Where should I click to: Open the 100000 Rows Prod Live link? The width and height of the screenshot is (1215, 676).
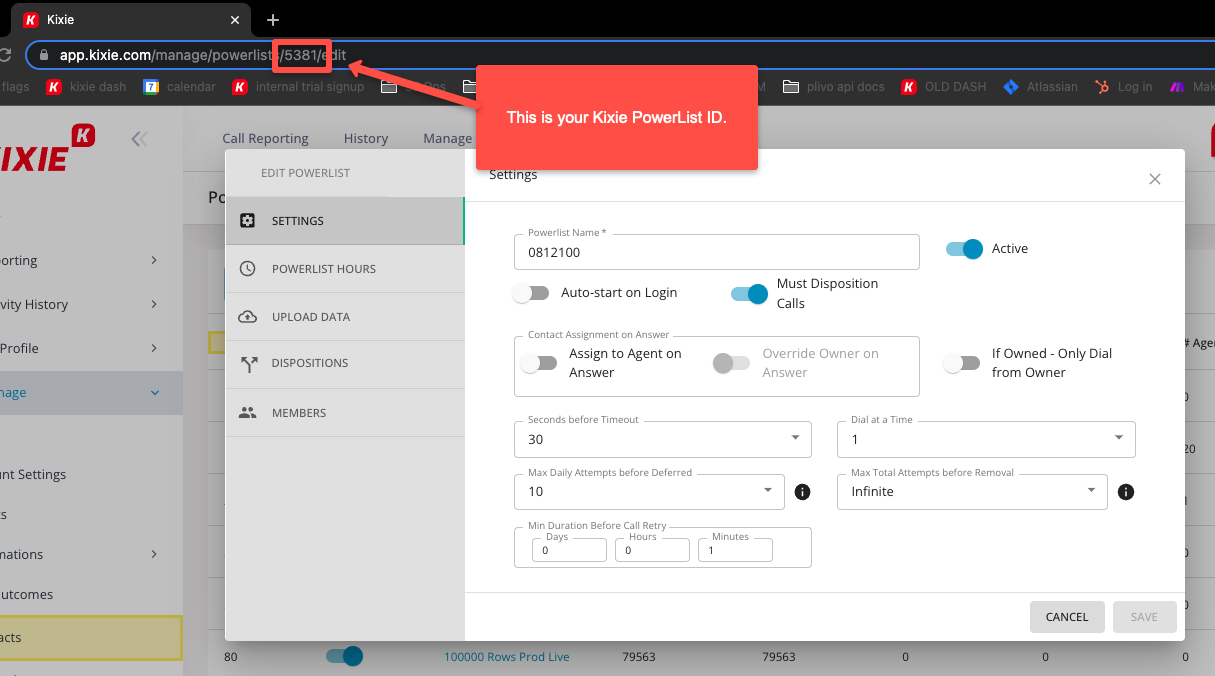(x=507, y=657)
